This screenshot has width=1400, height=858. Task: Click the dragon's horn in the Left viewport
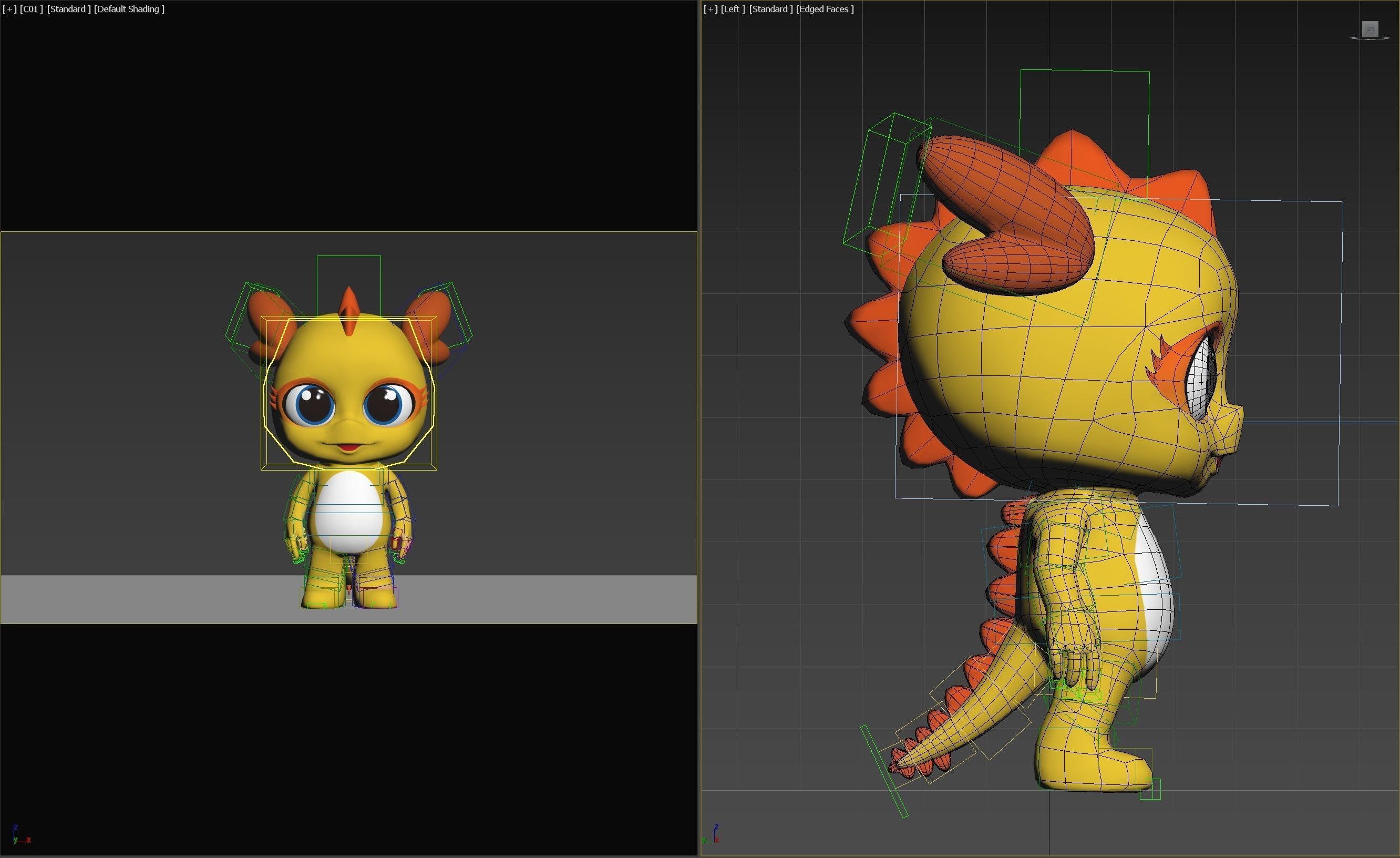pos(1006,216)
